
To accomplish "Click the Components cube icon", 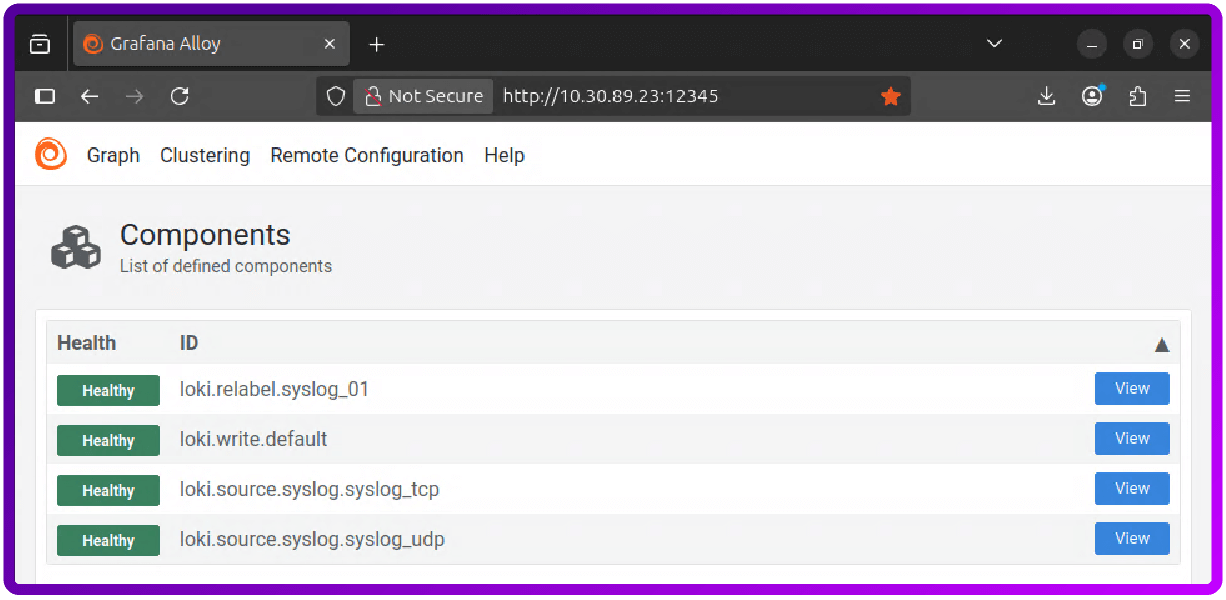I will click(x=75, y=247).
